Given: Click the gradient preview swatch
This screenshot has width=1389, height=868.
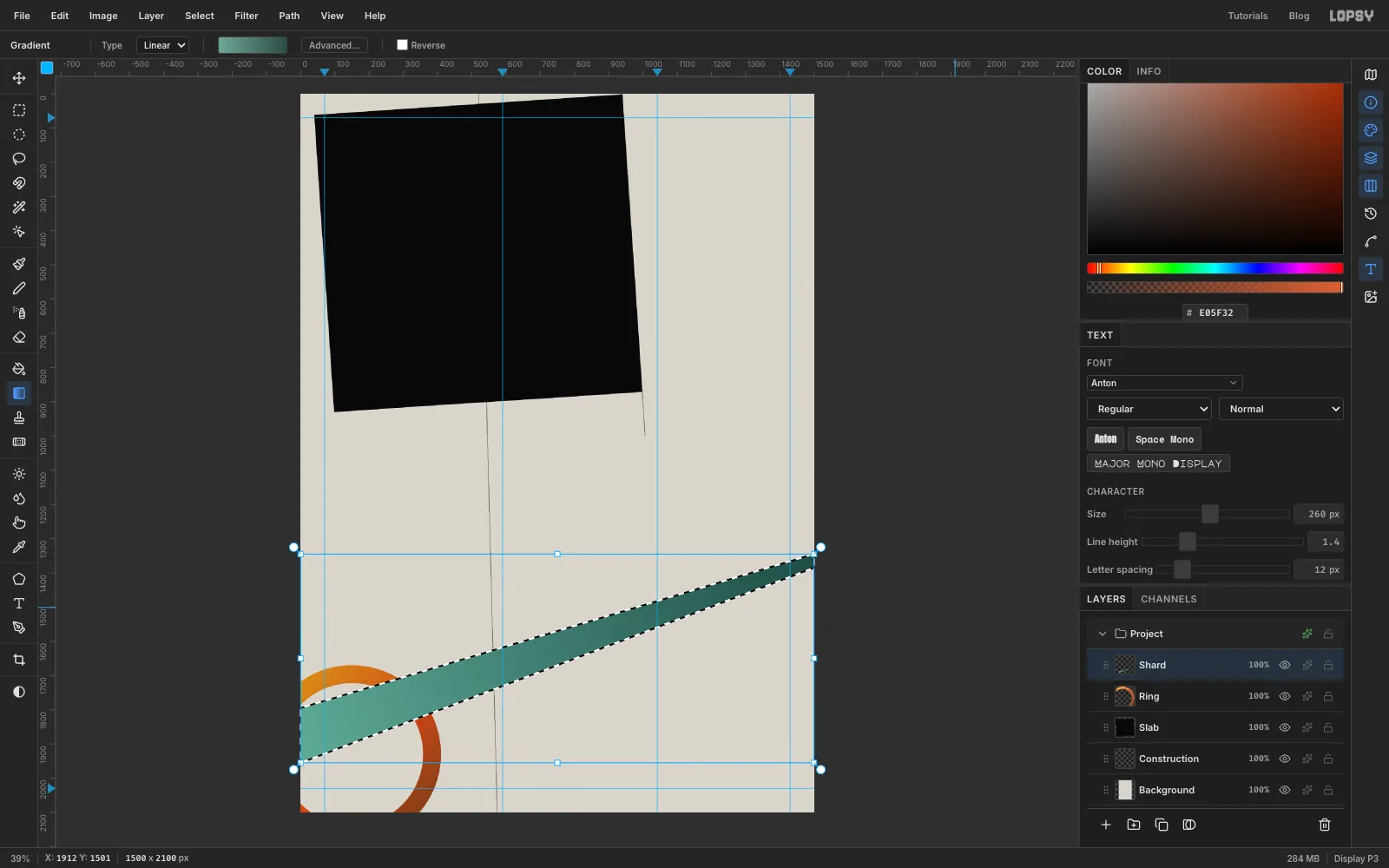Looking at the screenshot, I should [x=253, y=45].
